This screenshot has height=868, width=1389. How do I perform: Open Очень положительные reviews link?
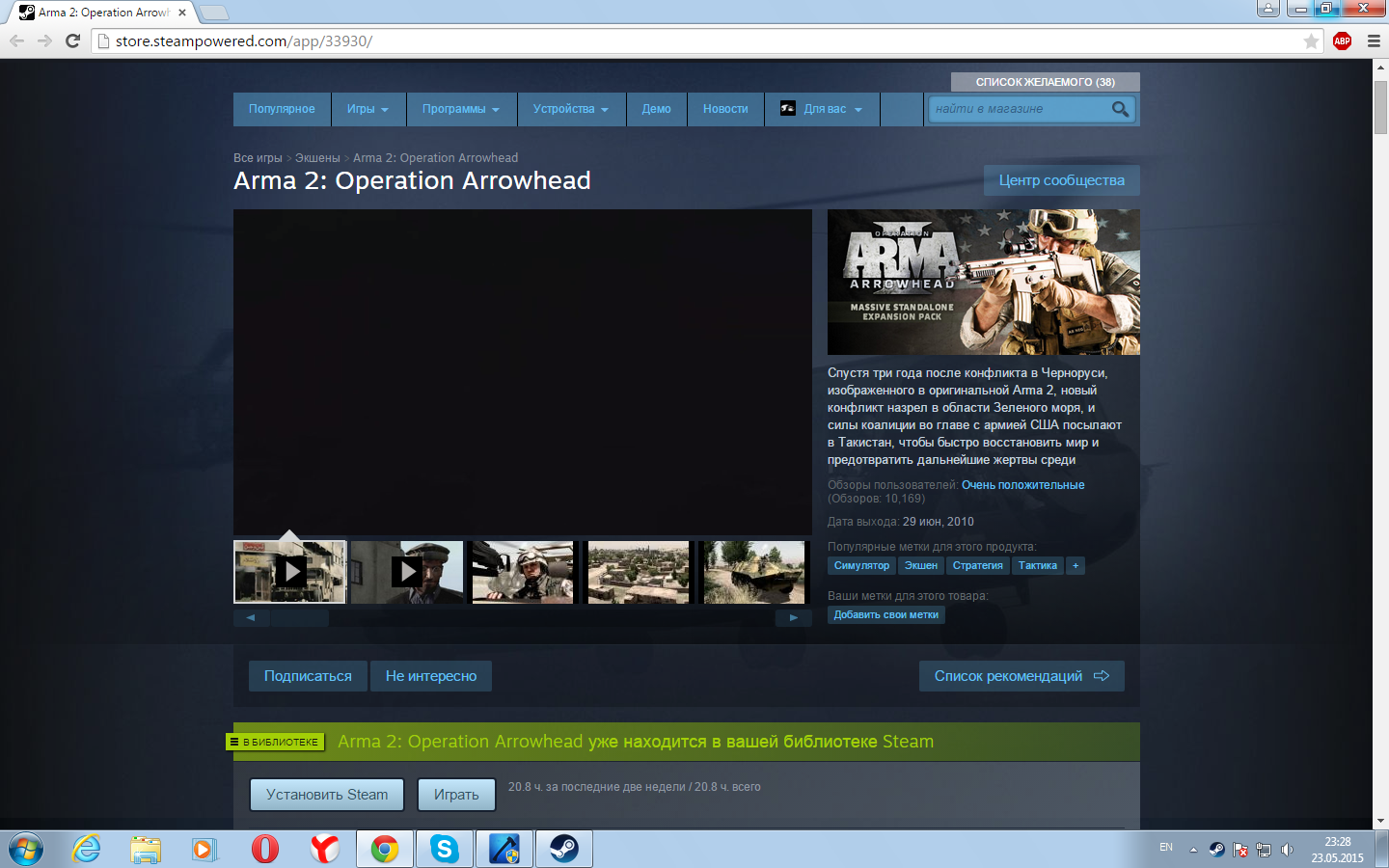click(x=1023, y=485)
